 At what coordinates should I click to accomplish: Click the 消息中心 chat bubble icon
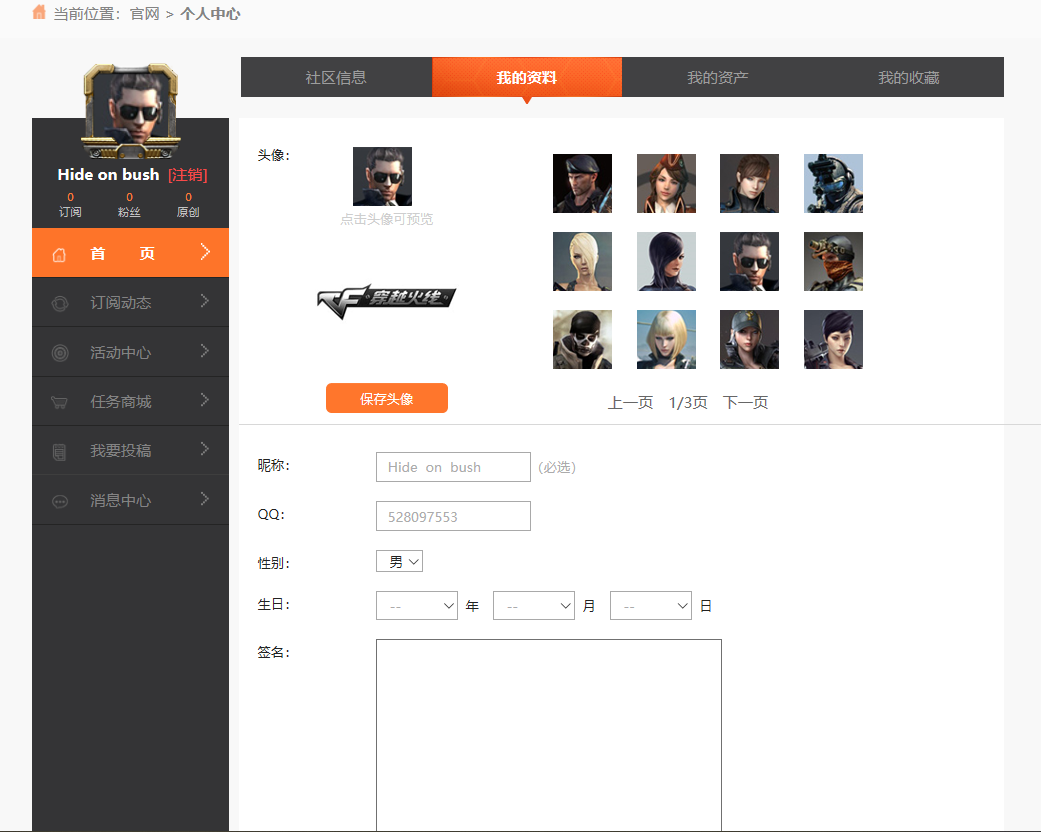pyautogui.click(x=60, y=501)
